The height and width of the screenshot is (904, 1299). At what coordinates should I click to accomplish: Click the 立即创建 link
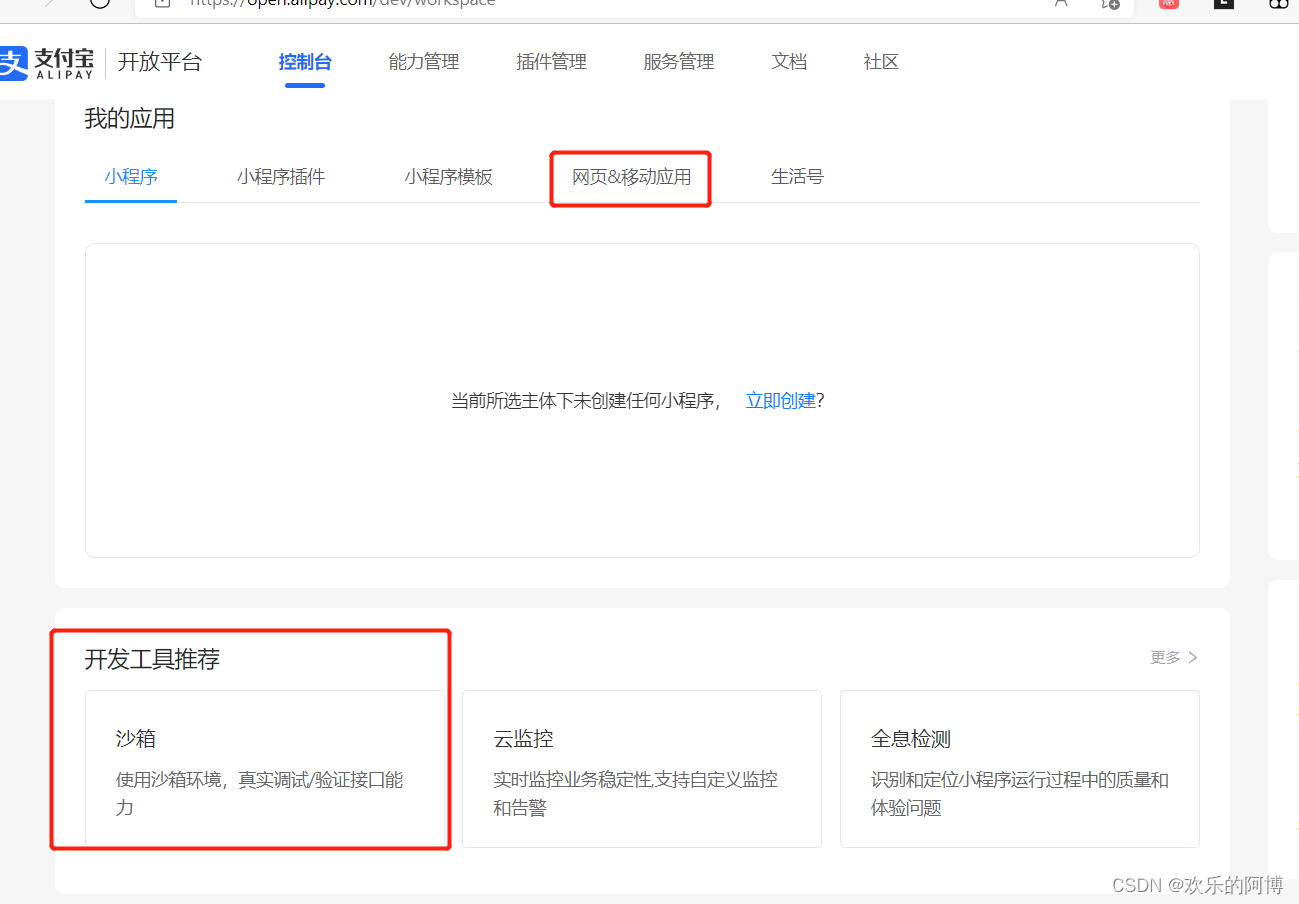point(781,401)
